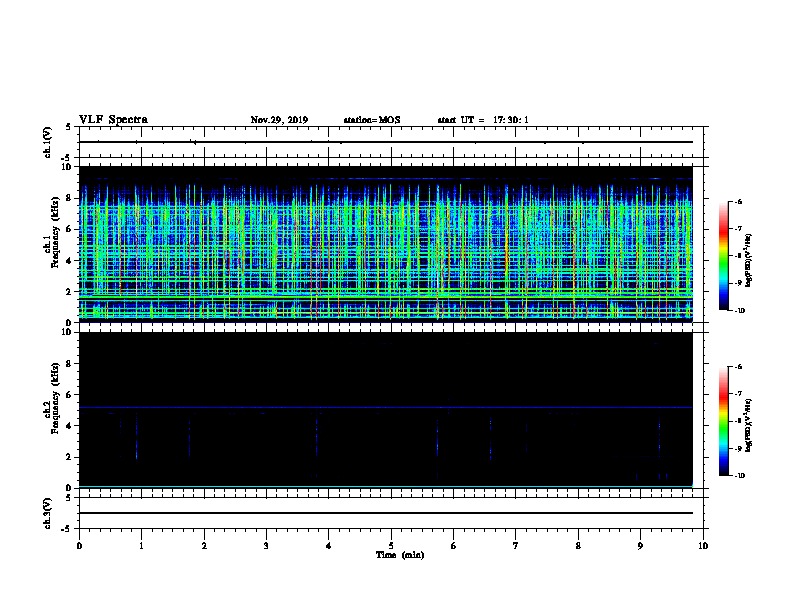Click the "VLF Spectra" plot title
Viewport: 792px width, 612px height.
tap(113, 120)
